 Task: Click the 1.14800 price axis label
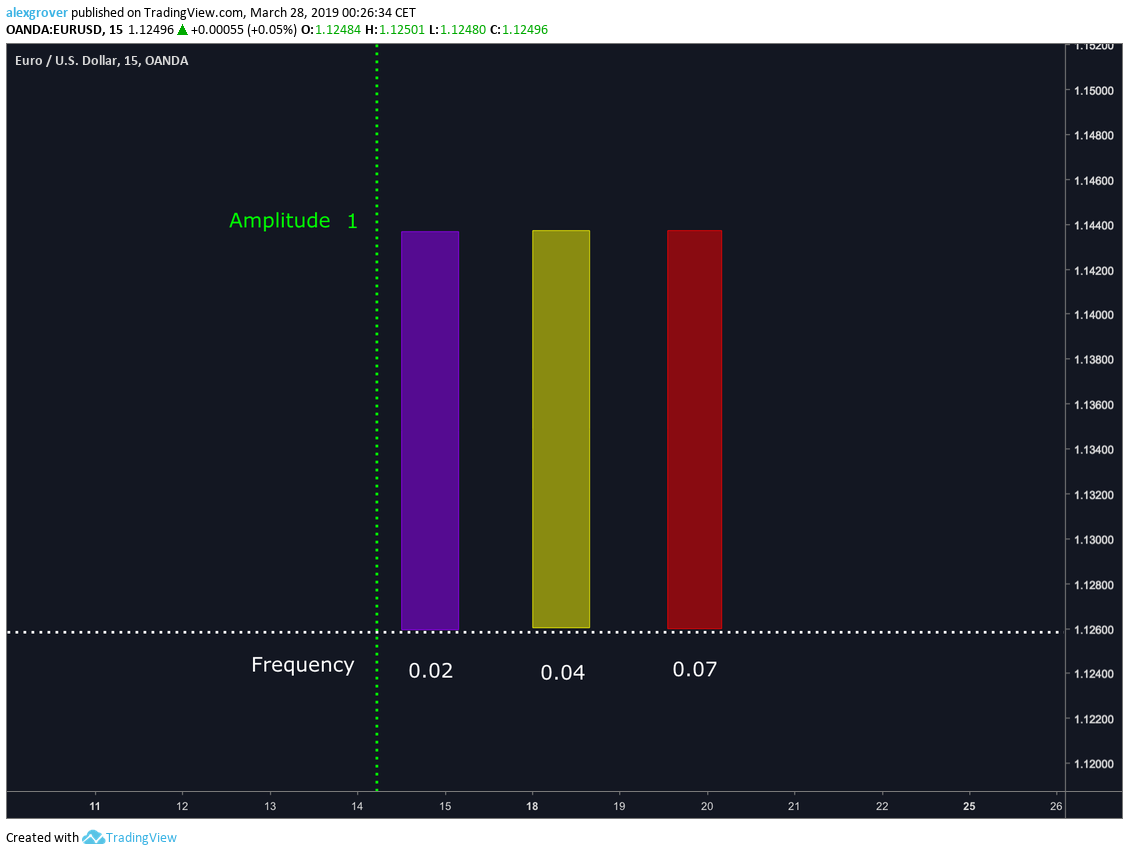point(1093,135)
